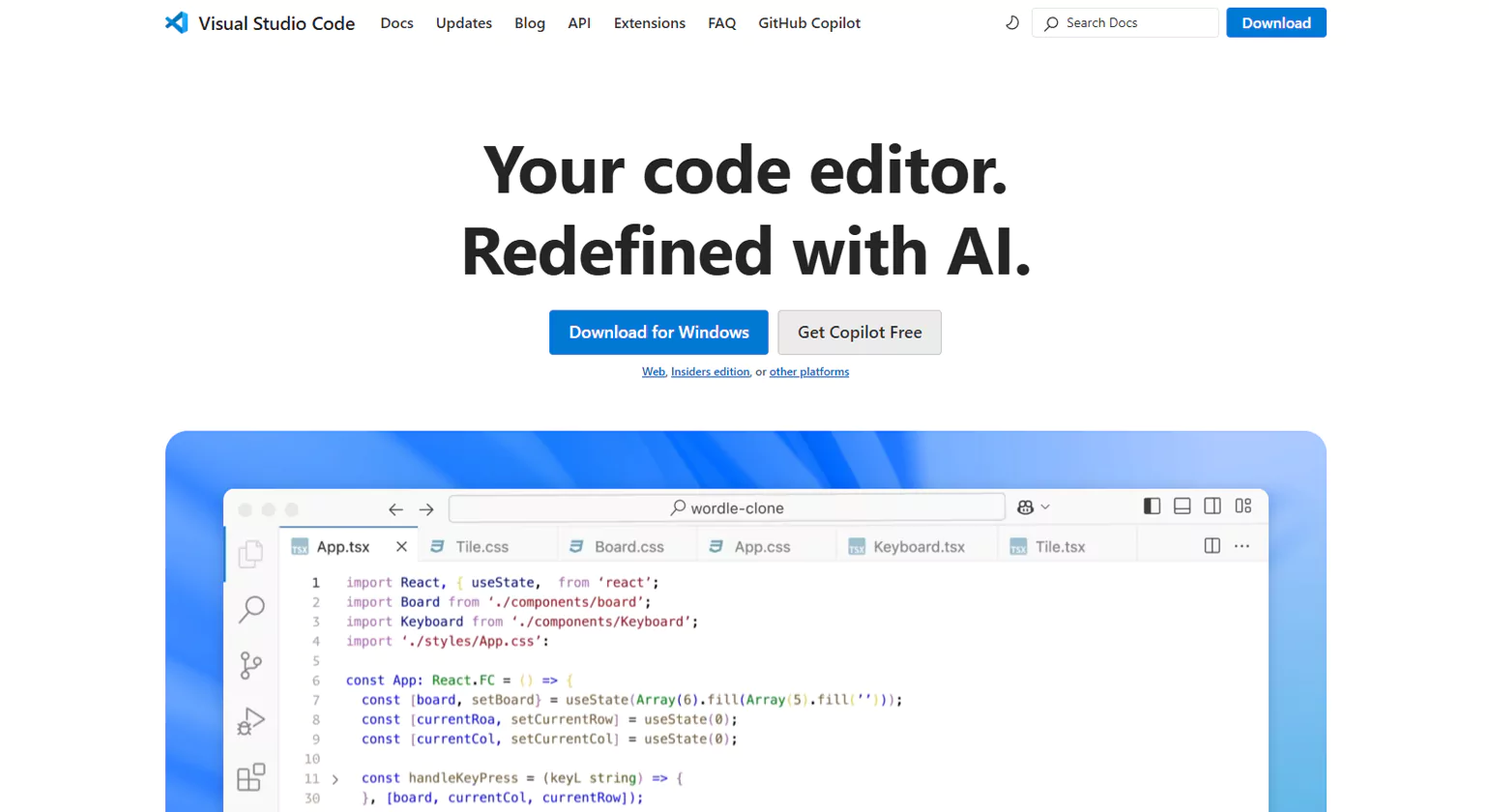Toggle the bottom Panel visibility
This screenshot has height=812, width=1489.
1182,506
